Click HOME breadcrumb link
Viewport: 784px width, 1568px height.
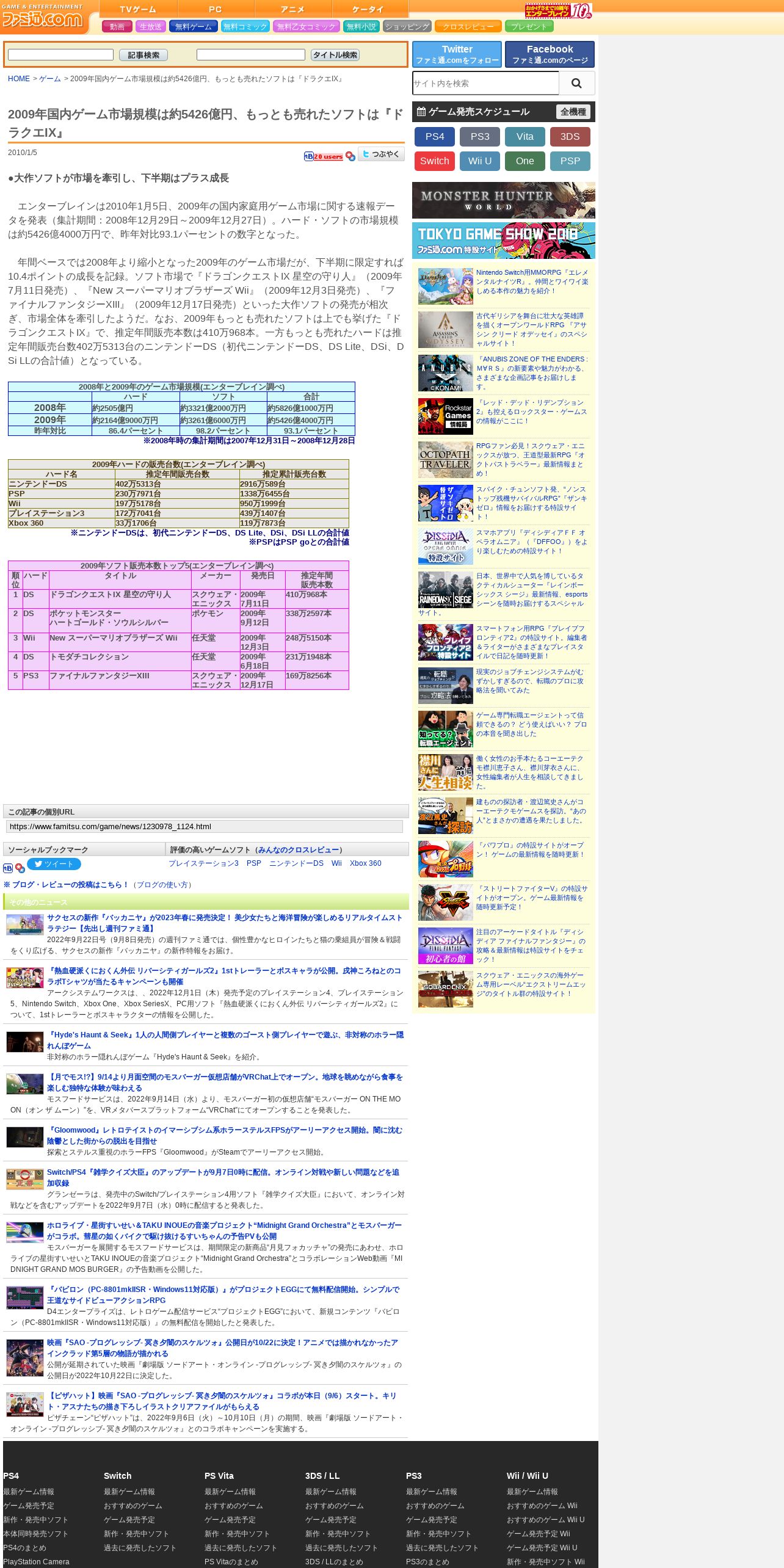coord(19,79)
